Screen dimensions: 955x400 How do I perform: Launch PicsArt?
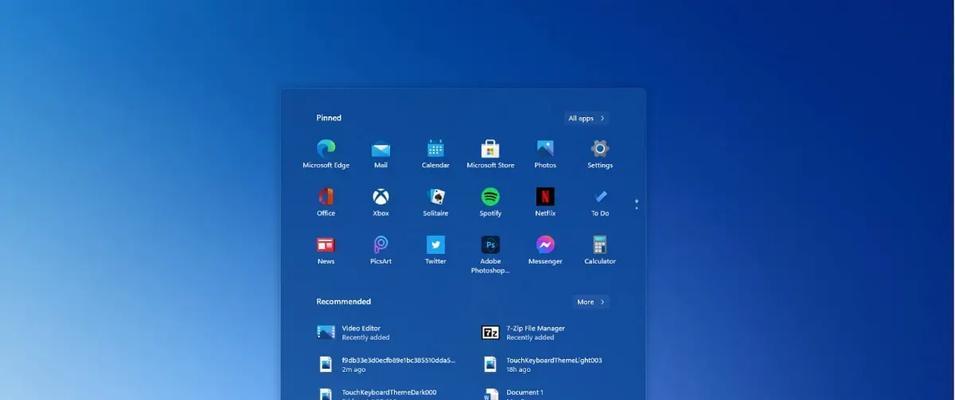tap(381, 250)
